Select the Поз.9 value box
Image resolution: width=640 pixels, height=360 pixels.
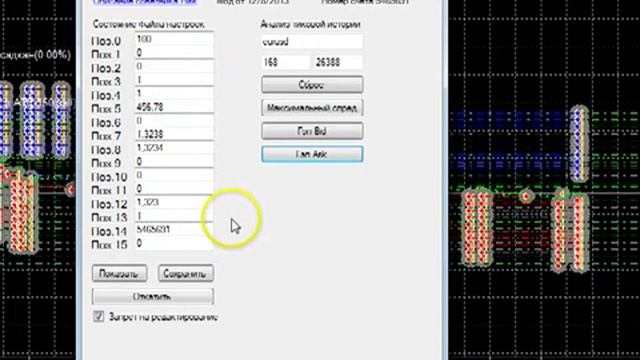pos(174,162)
